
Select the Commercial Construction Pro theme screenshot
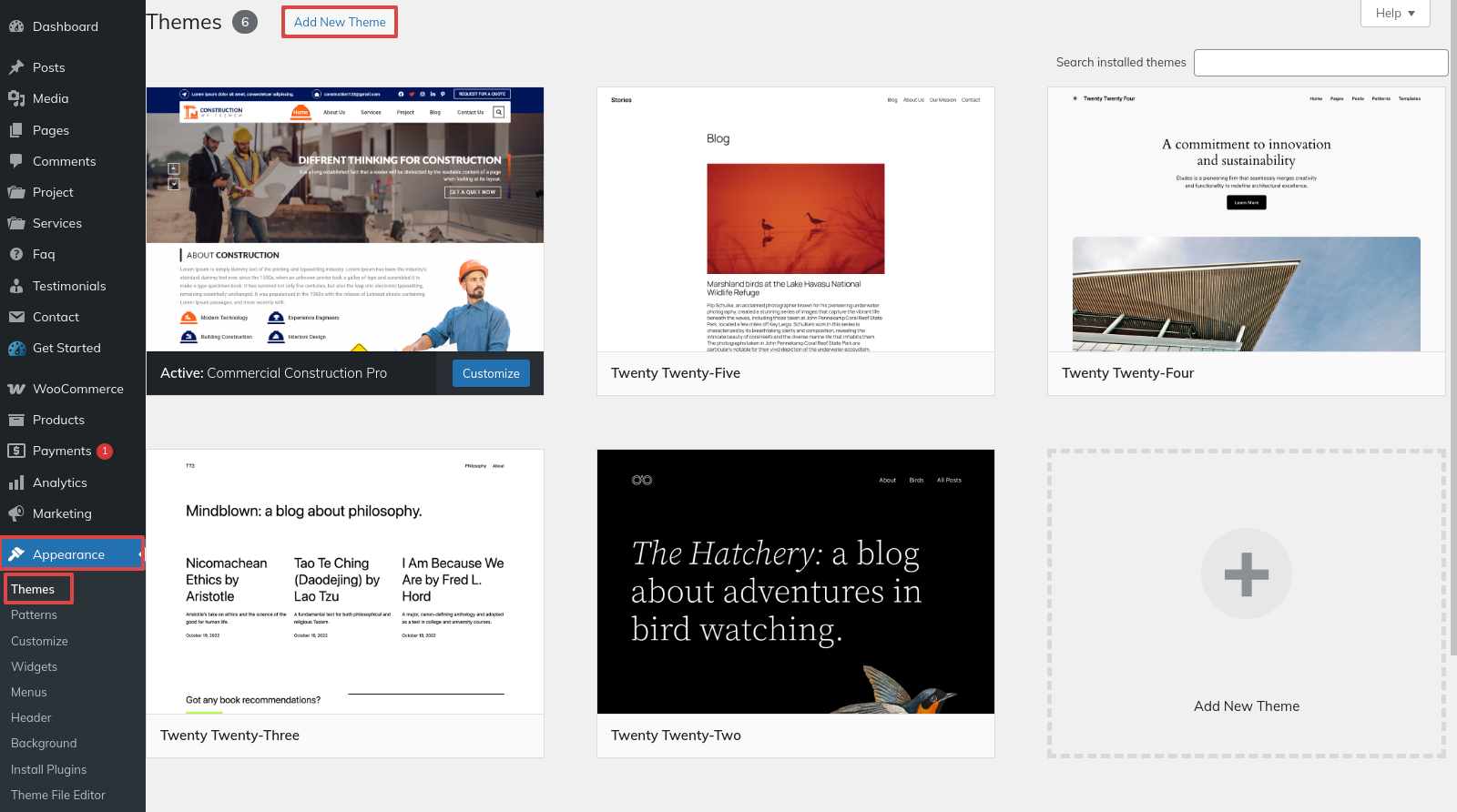(345, 219)
